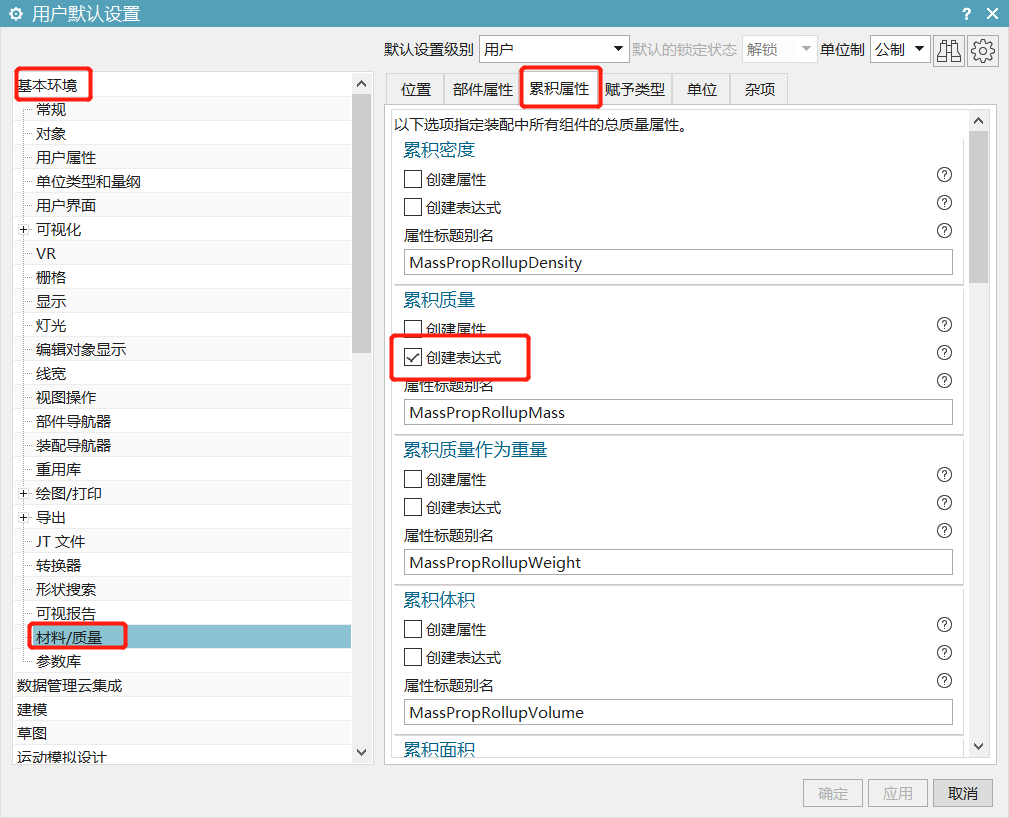Select 基本环境 in the category tree
The image size is (1009, 818).
point(47,86)
